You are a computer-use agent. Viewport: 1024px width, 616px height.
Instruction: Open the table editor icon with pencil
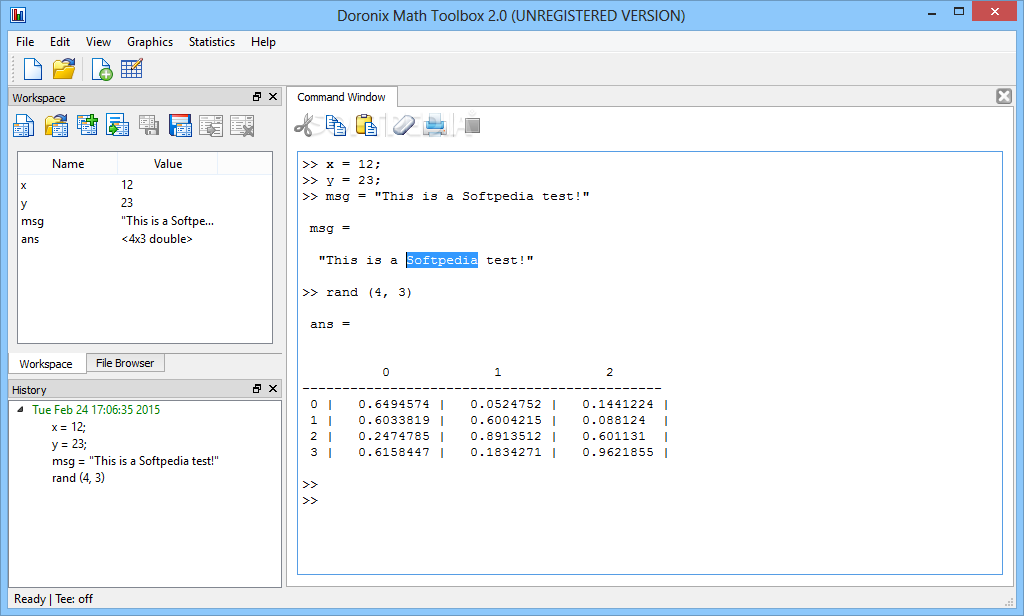click(x=132, y=69)
